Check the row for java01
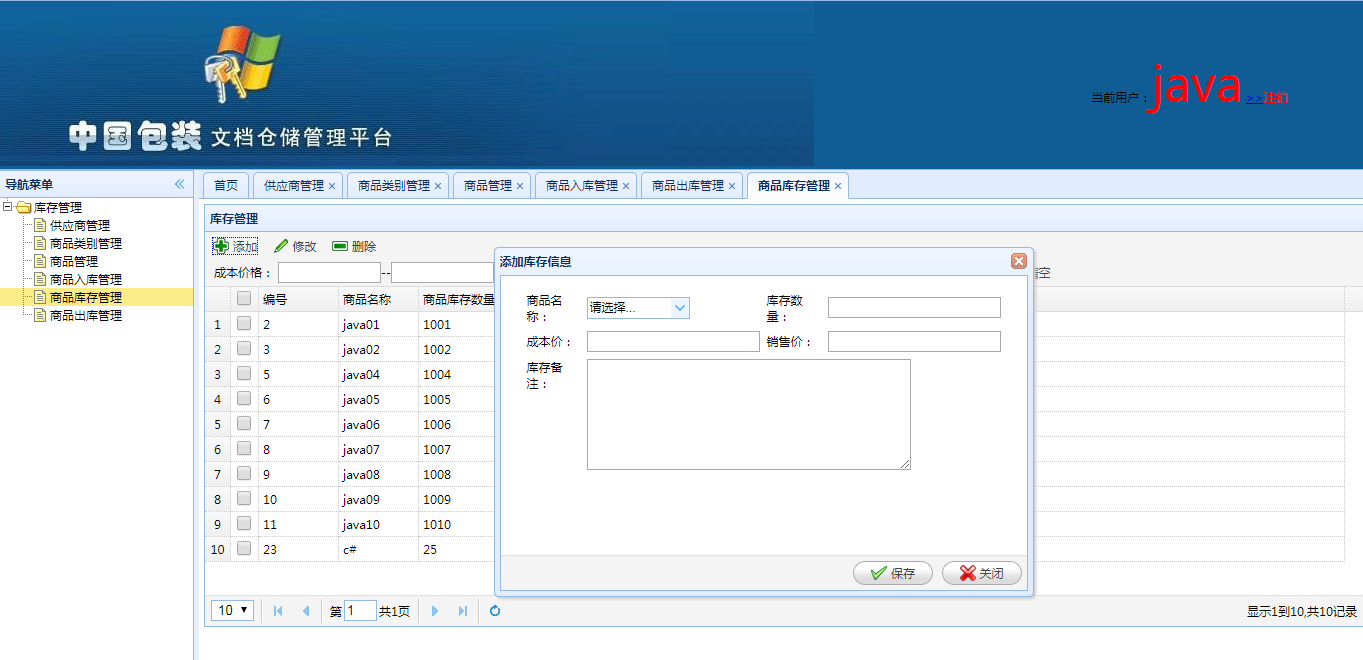Viewport: 1363px width, 660px height. (x=244, y=323)
